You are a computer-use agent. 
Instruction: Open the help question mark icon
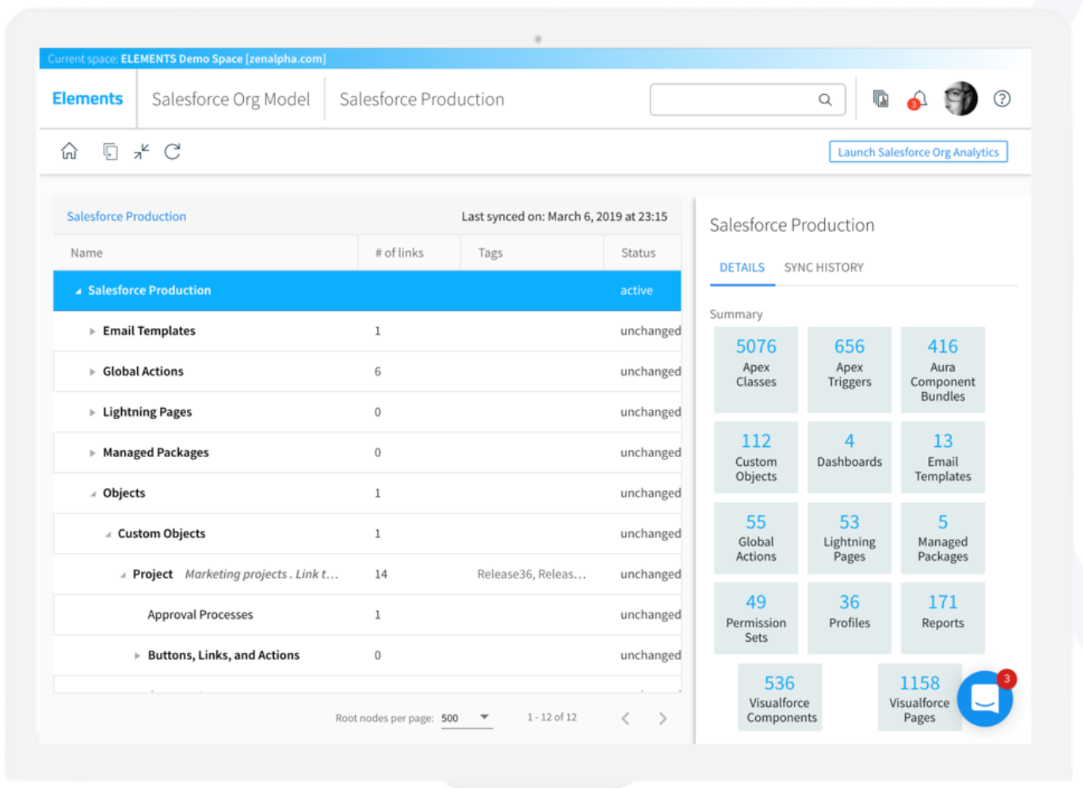point(1001,99)
